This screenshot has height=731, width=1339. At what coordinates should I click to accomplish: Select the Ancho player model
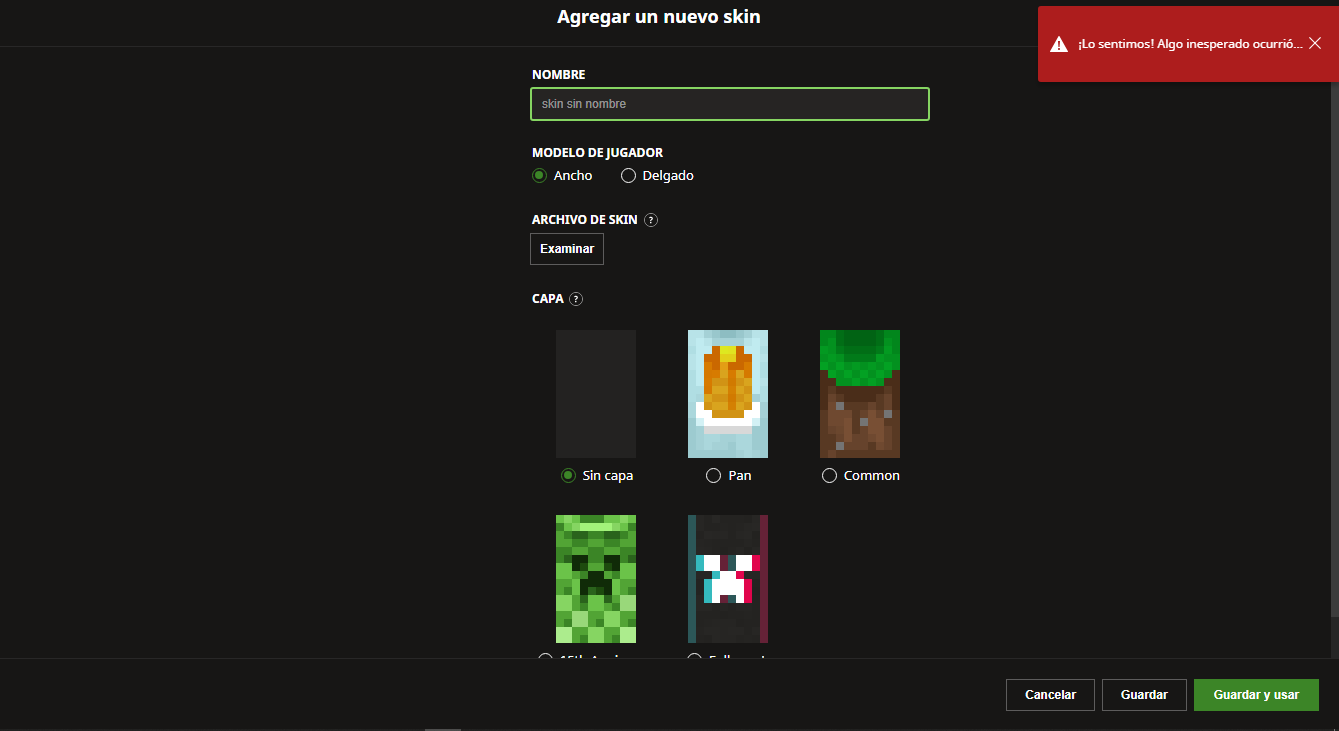pos(540,176)
